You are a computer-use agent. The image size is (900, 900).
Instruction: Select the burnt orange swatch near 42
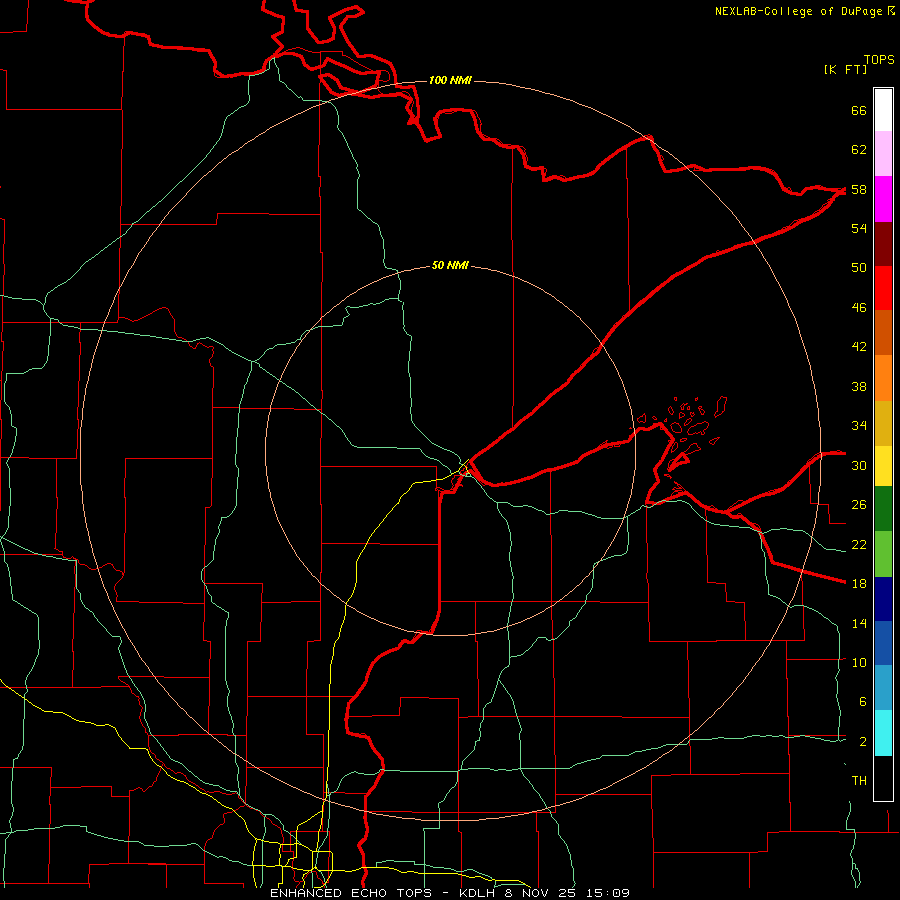883,332
